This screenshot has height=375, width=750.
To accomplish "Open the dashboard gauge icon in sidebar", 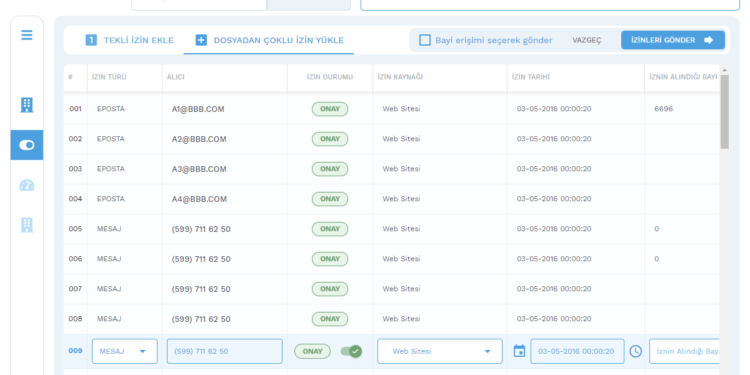I will [27, 185].
